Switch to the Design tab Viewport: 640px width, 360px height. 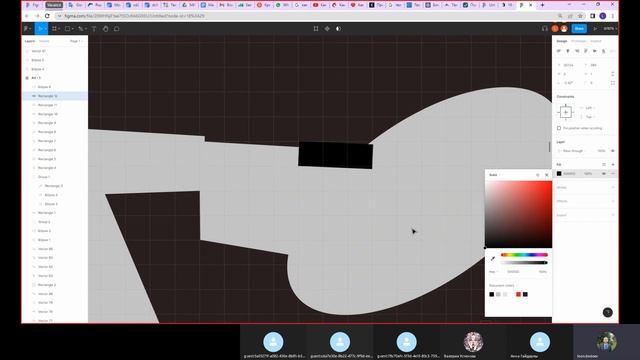pyautogui.click(x=562, y=41)
